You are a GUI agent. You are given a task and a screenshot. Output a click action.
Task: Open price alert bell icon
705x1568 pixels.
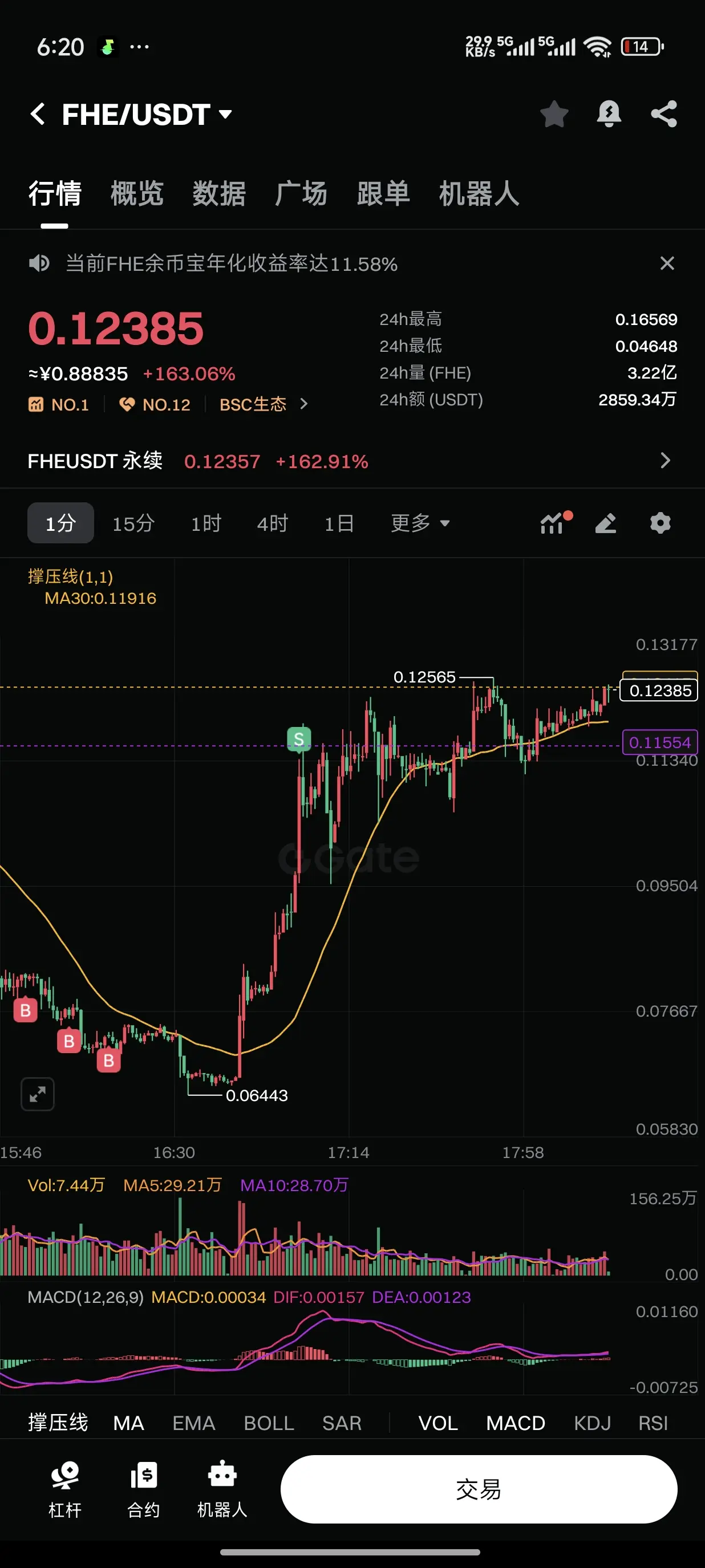tap(609, 114)
